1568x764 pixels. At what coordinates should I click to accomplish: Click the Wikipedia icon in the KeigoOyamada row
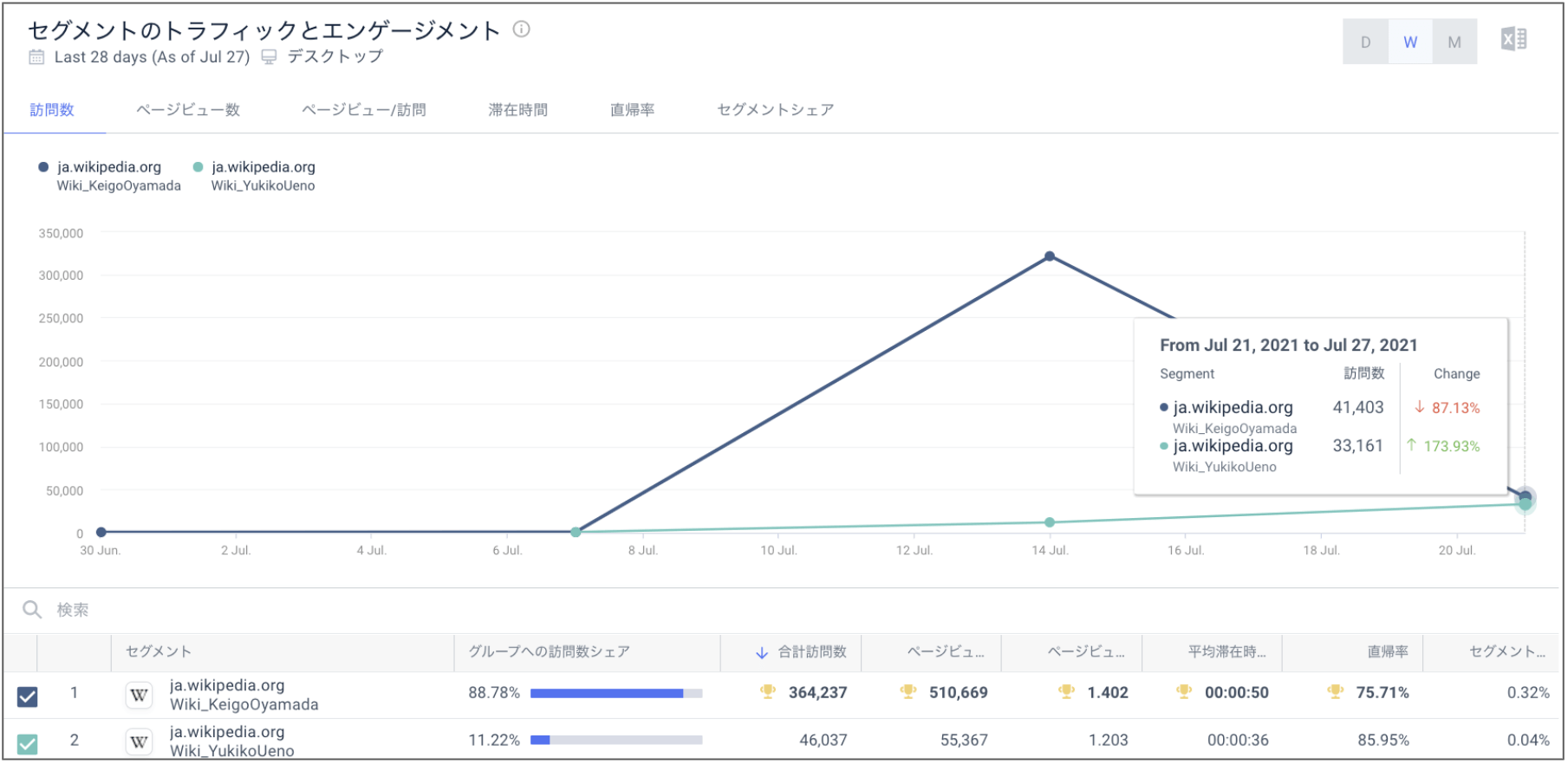(139, 695)
